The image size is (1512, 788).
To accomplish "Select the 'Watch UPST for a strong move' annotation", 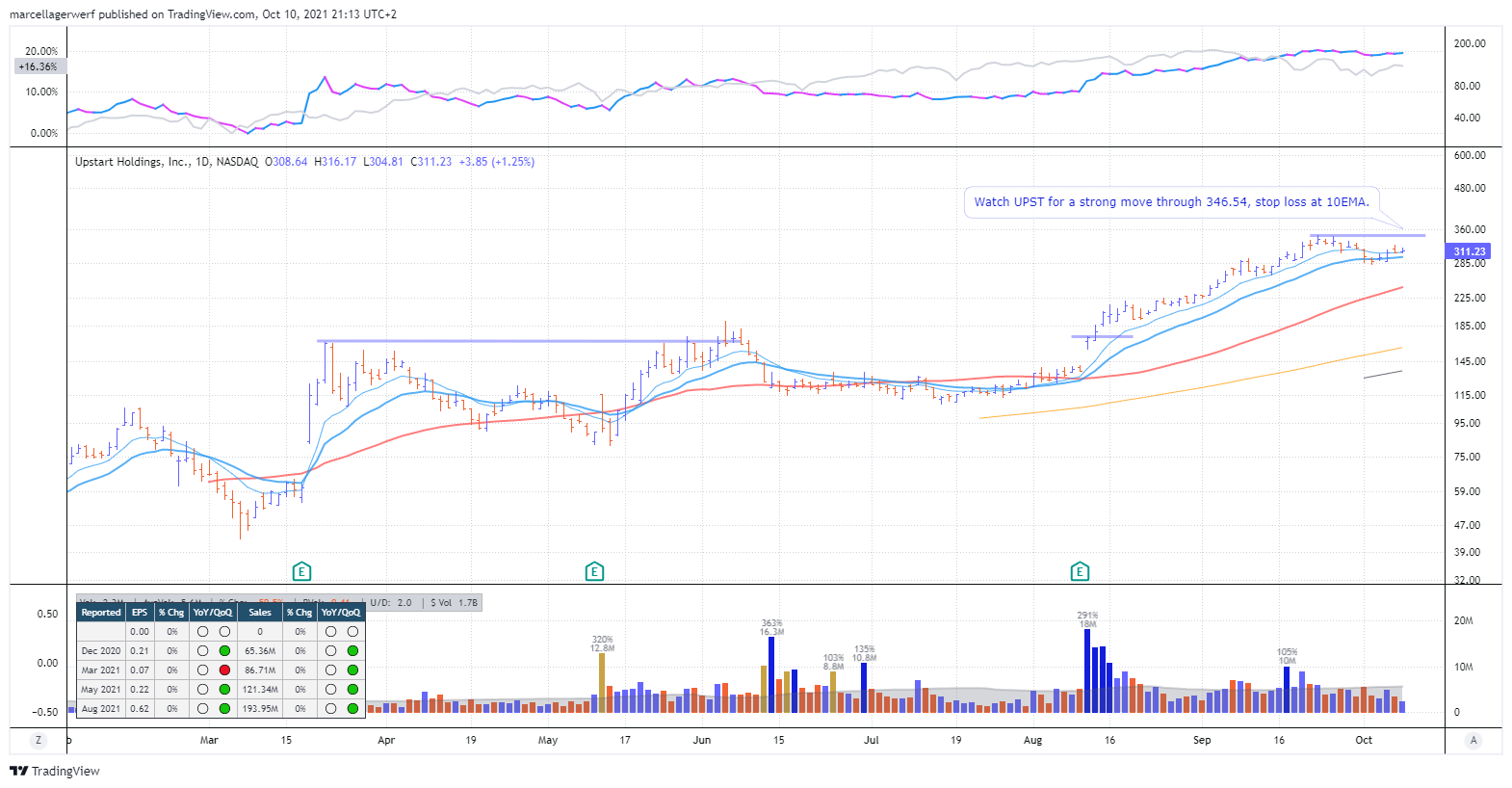I will pos(1171,202).
